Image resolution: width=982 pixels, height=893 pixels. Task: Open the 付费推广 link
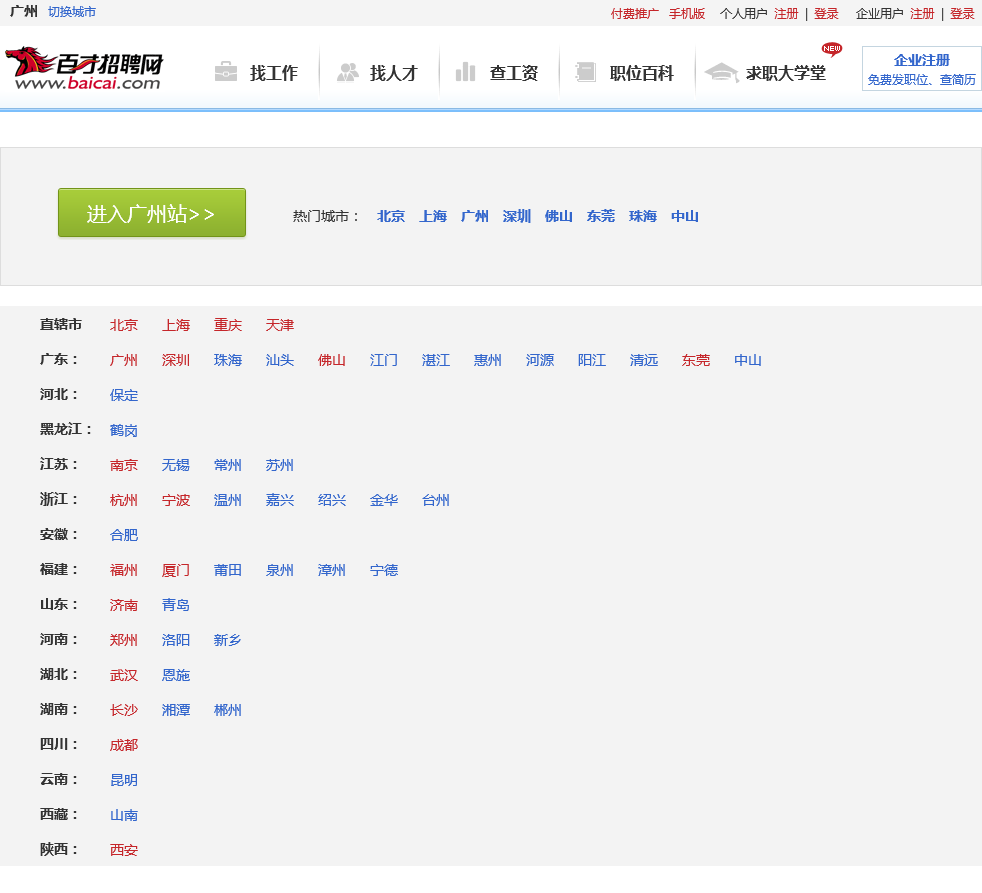tap(634, 14)
